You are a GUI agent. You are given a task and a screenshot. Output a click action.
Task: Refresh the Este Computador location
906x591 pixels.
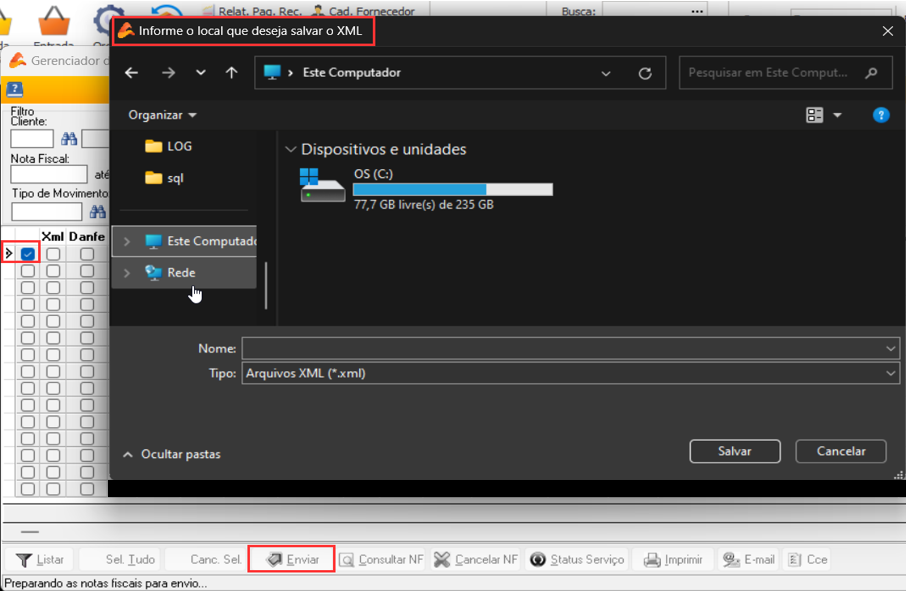pos(645,73)
